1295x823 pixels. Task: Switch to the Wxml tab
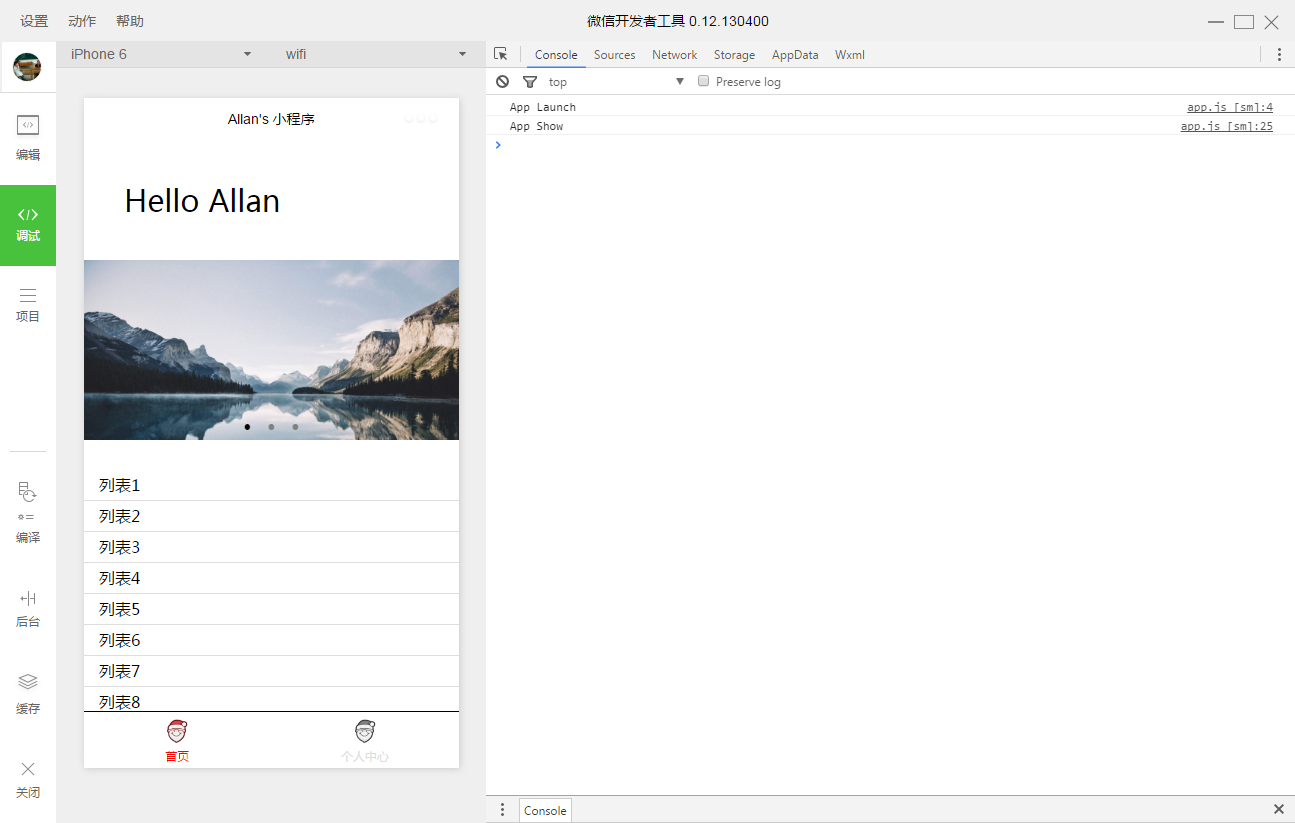(850, 55)
